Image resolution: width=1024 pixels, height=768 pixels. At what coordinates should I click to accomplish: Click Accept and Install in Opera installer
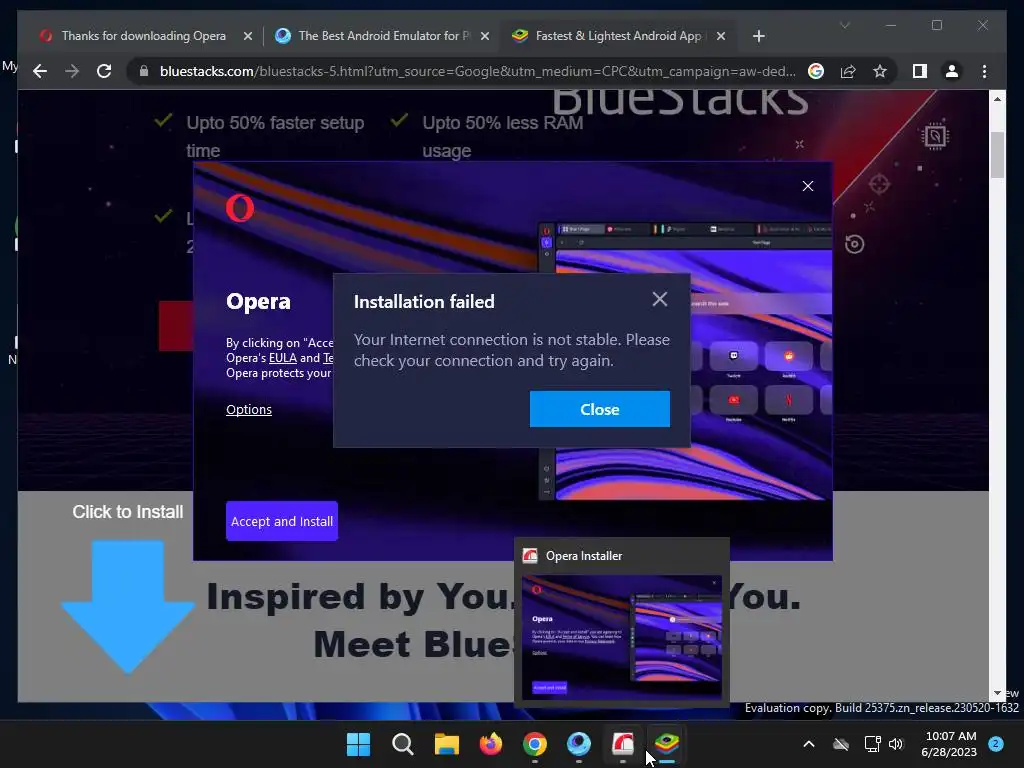(x=281, y=521)
